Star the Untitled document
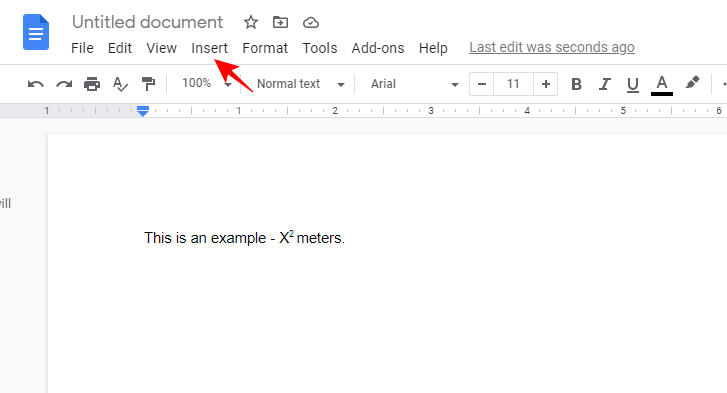727x393 pixels. [251, 22]
